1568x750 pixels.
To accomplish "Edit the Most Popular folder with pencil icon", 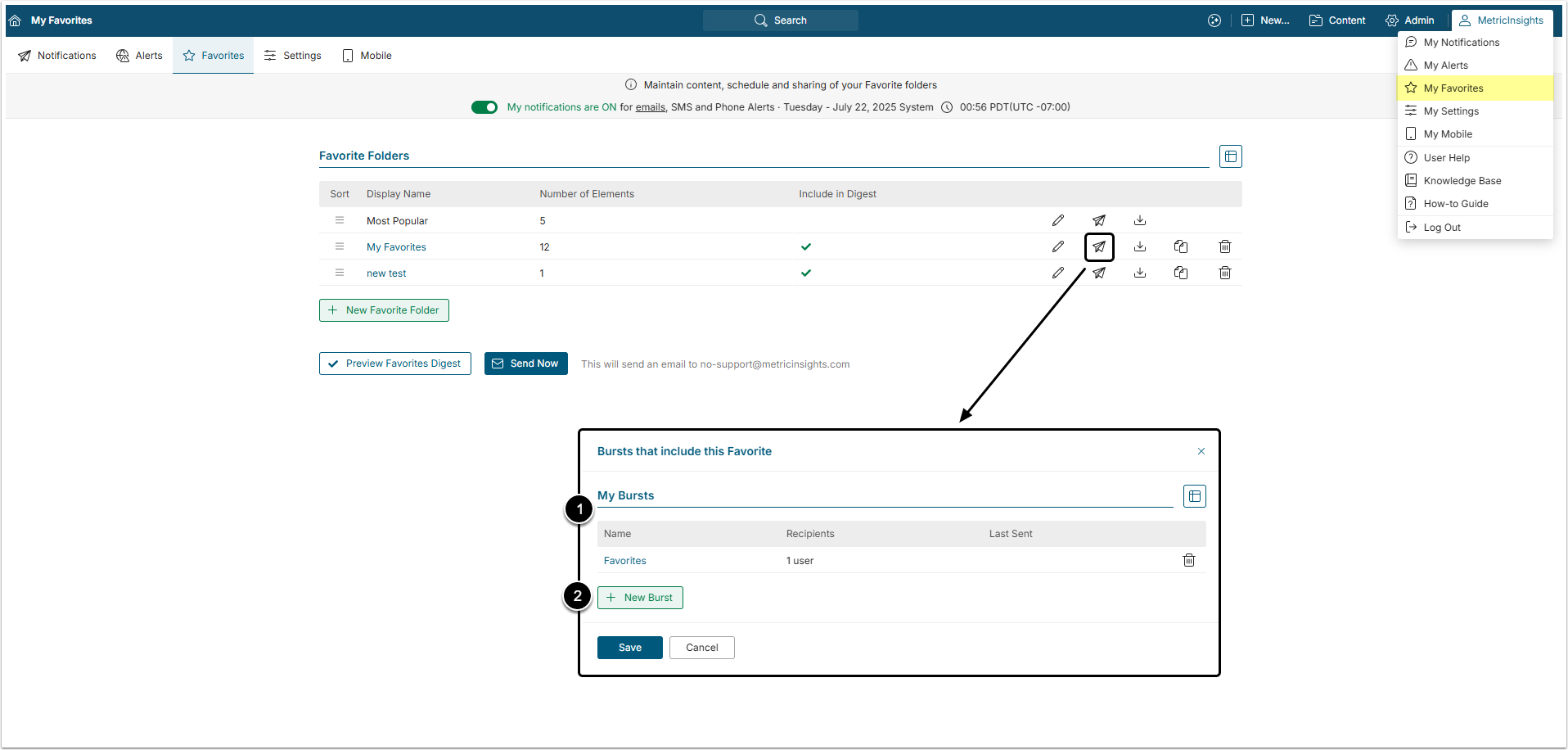I will pyautogui.click(x=1058, y=220).
